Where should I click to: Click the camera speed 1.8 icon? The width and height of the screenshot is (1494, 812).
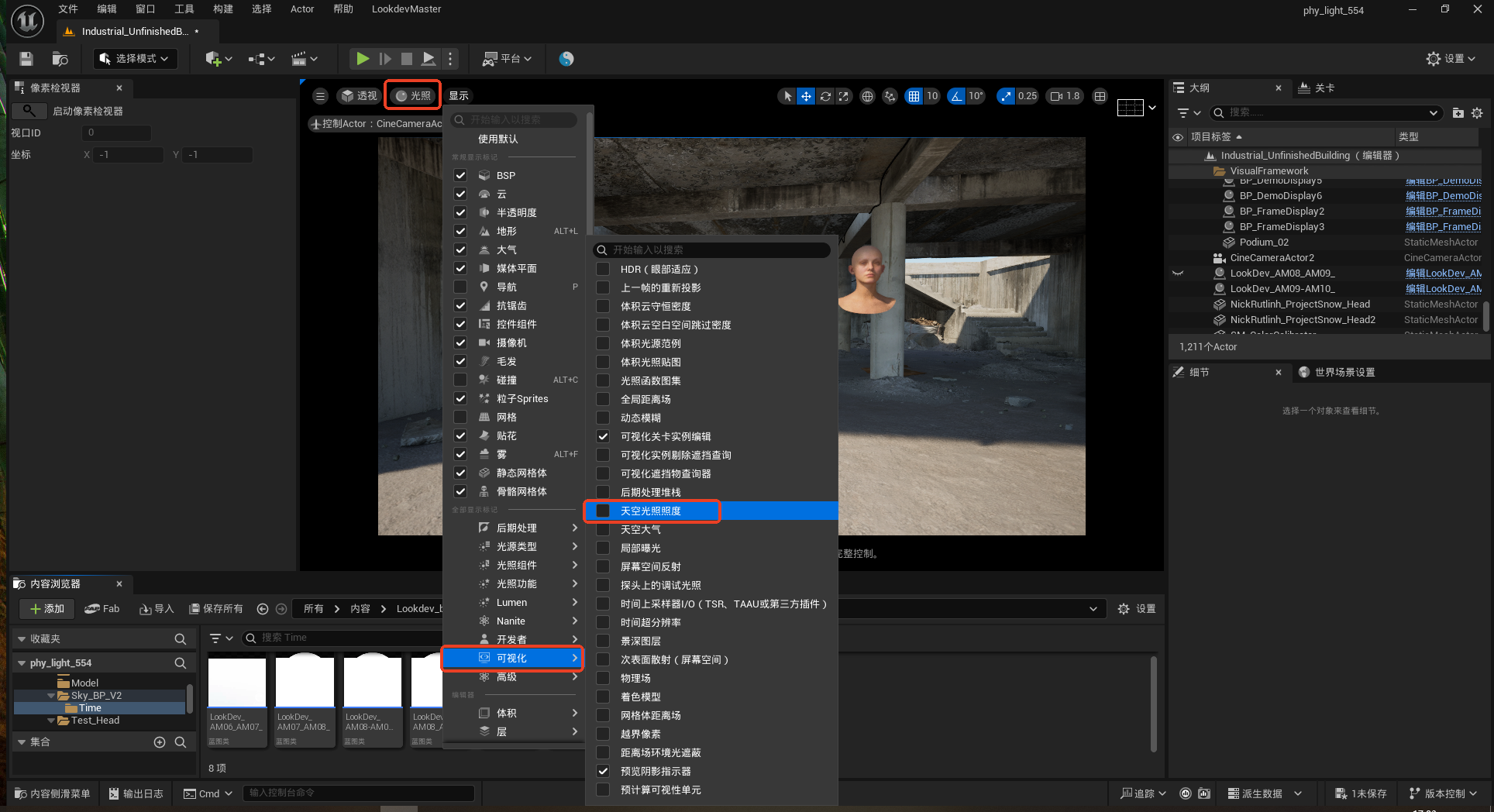(x=1065, y=96)
